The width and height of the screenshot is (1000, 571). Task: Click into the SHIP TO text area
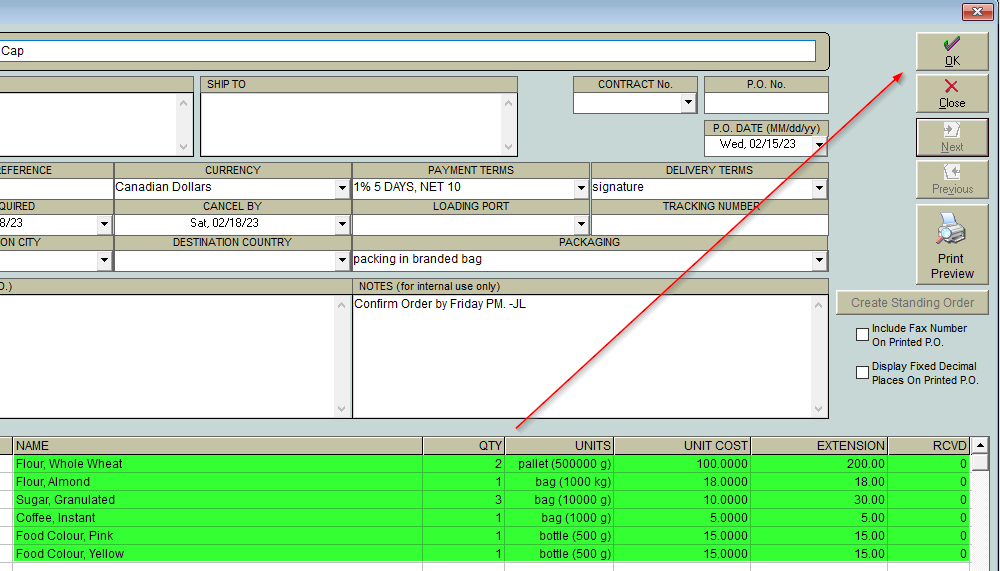tap(351, 124)
